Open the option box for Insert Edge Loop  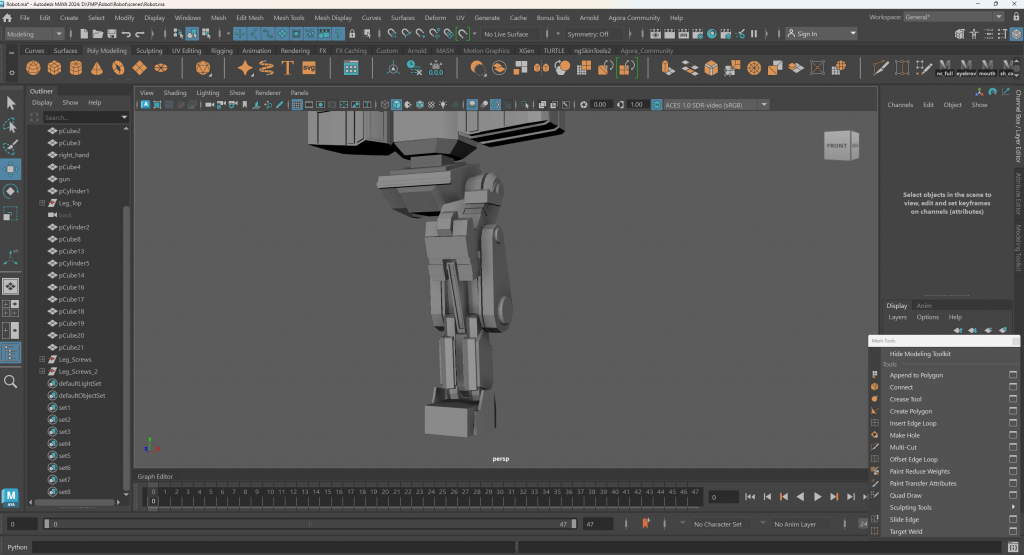pos(1012,423)
